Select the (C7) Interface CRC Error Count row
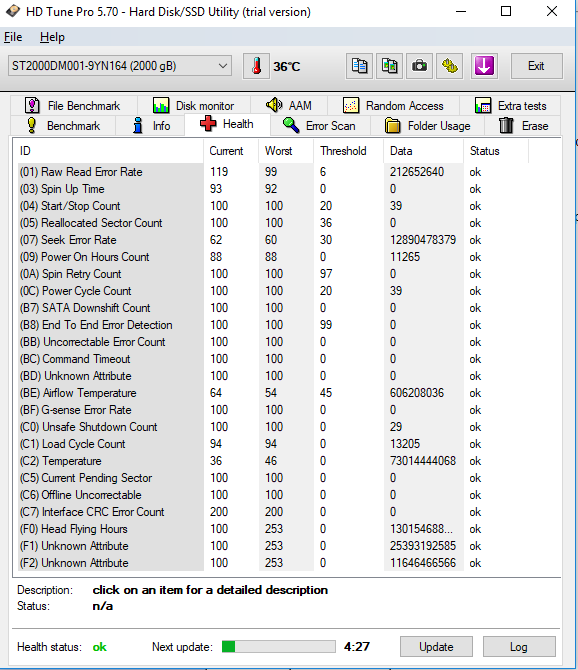Screen dimensions: 578x670 (x=273, y=512)
